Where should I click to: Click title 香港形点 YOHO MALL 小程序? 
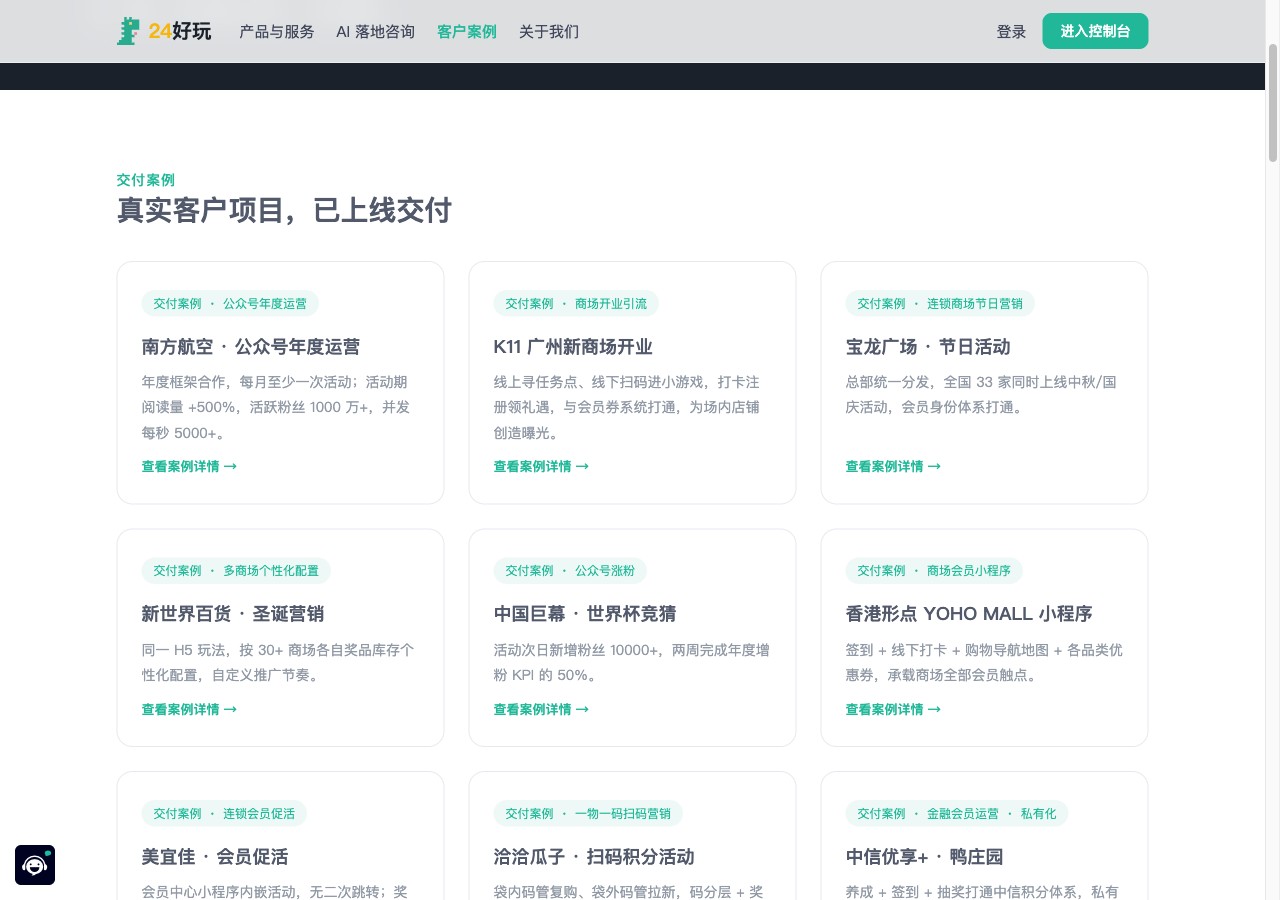tap(969, 614)
